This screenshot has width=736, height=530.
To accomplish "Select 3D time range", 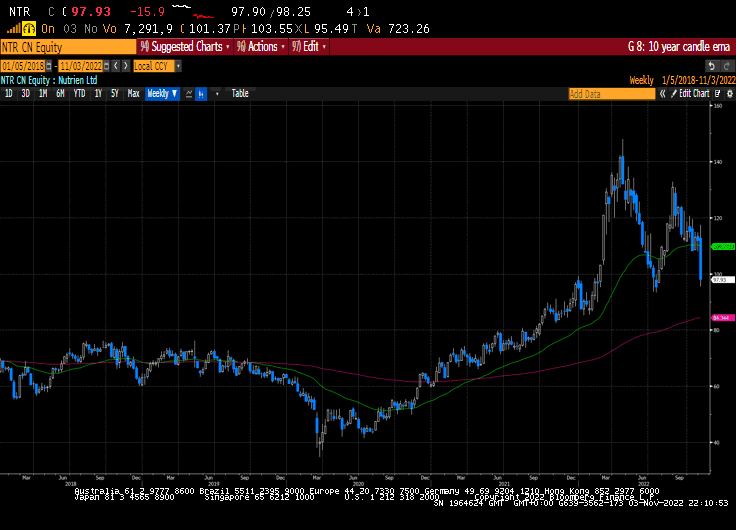I will 25,94.
